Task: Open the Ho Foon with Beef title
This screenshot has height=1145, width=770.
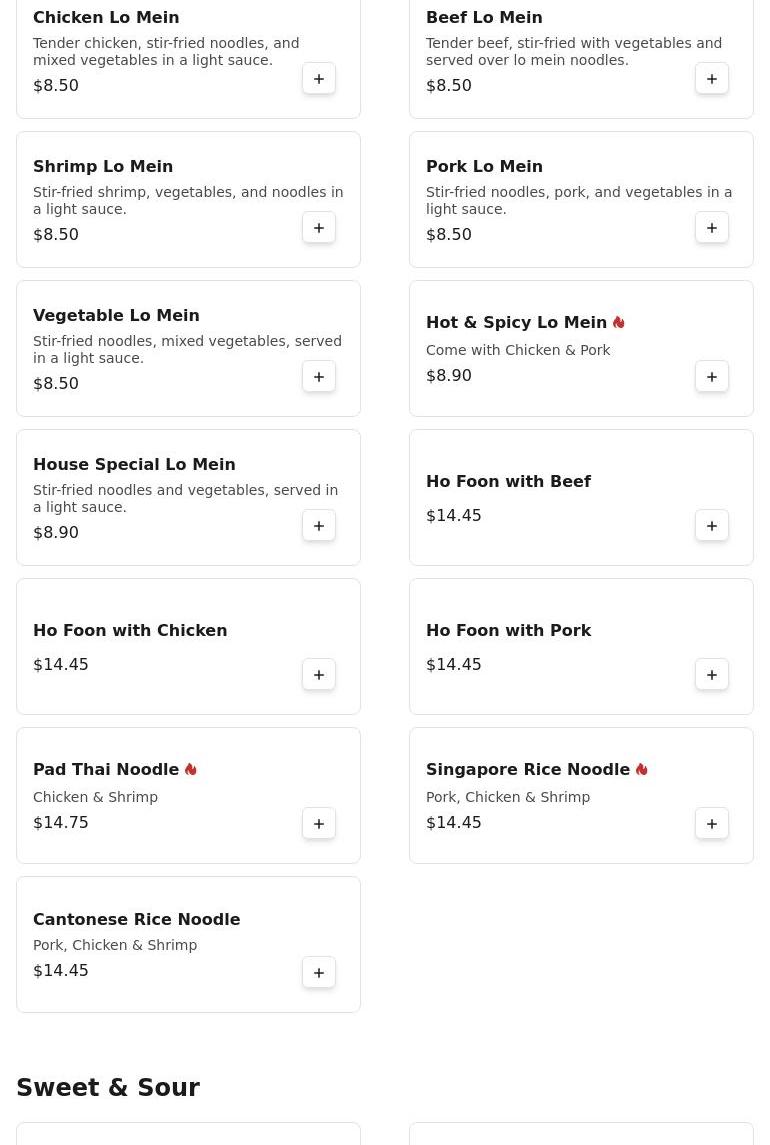Action: click(x=508, y=481)
